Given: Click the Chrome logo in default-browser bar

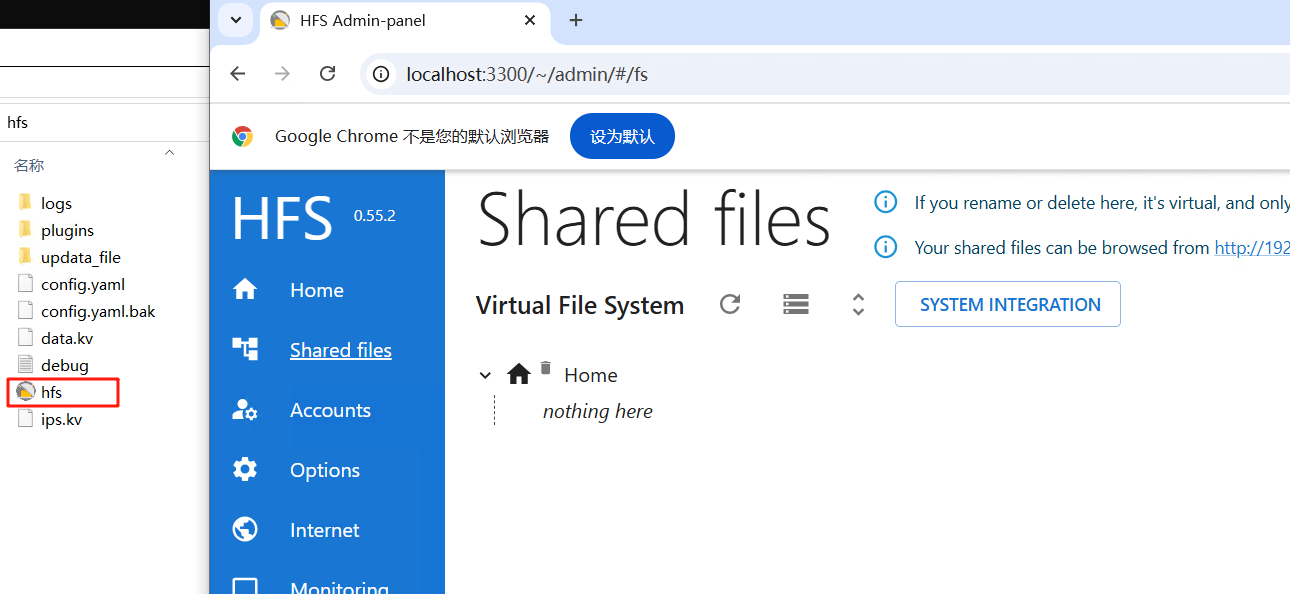Looking at the screenshot, I should pyautogui.click(x=242, y=137).
